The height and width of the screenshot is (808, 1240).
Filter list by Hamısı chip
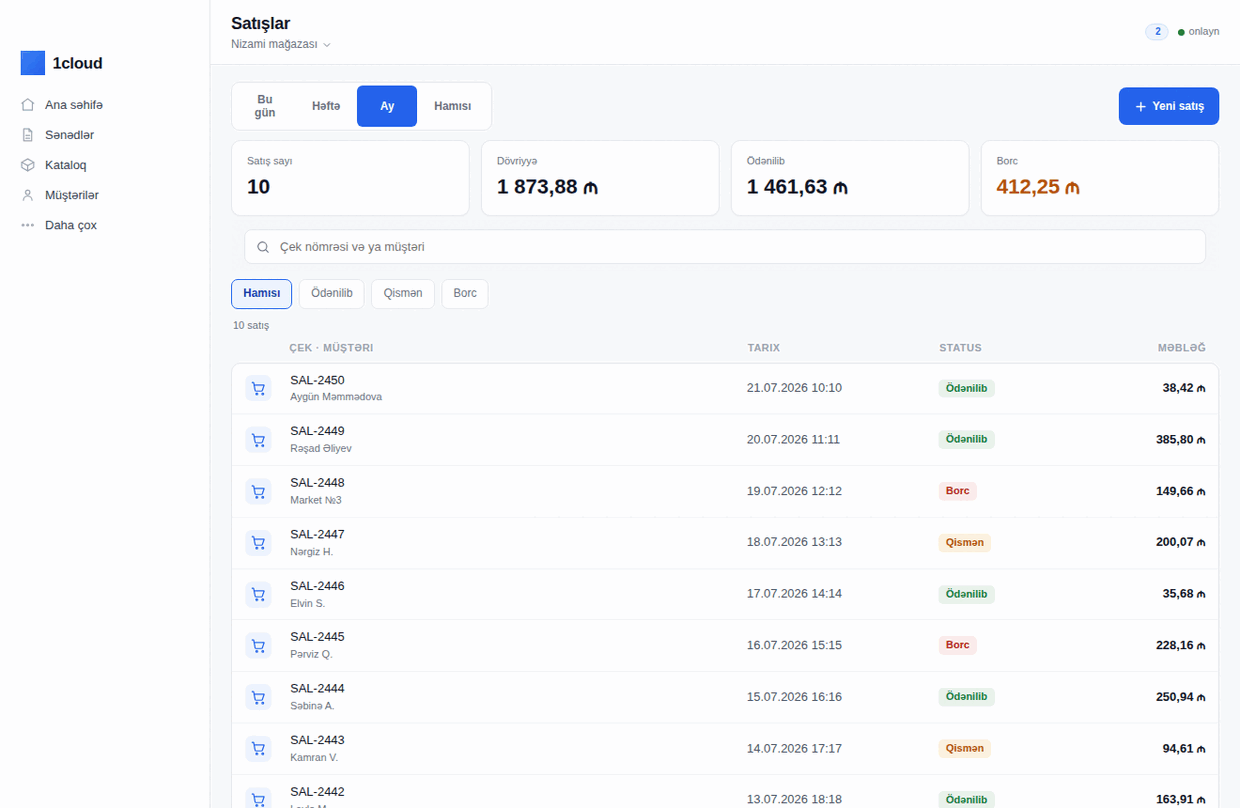tap(262, 294)
